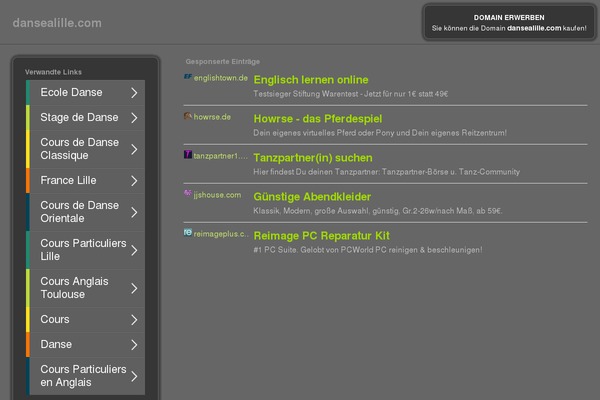Select Cours Particuliers en Anglais
The width and height of the screenshot is (600, 400).
click(85, 376)
